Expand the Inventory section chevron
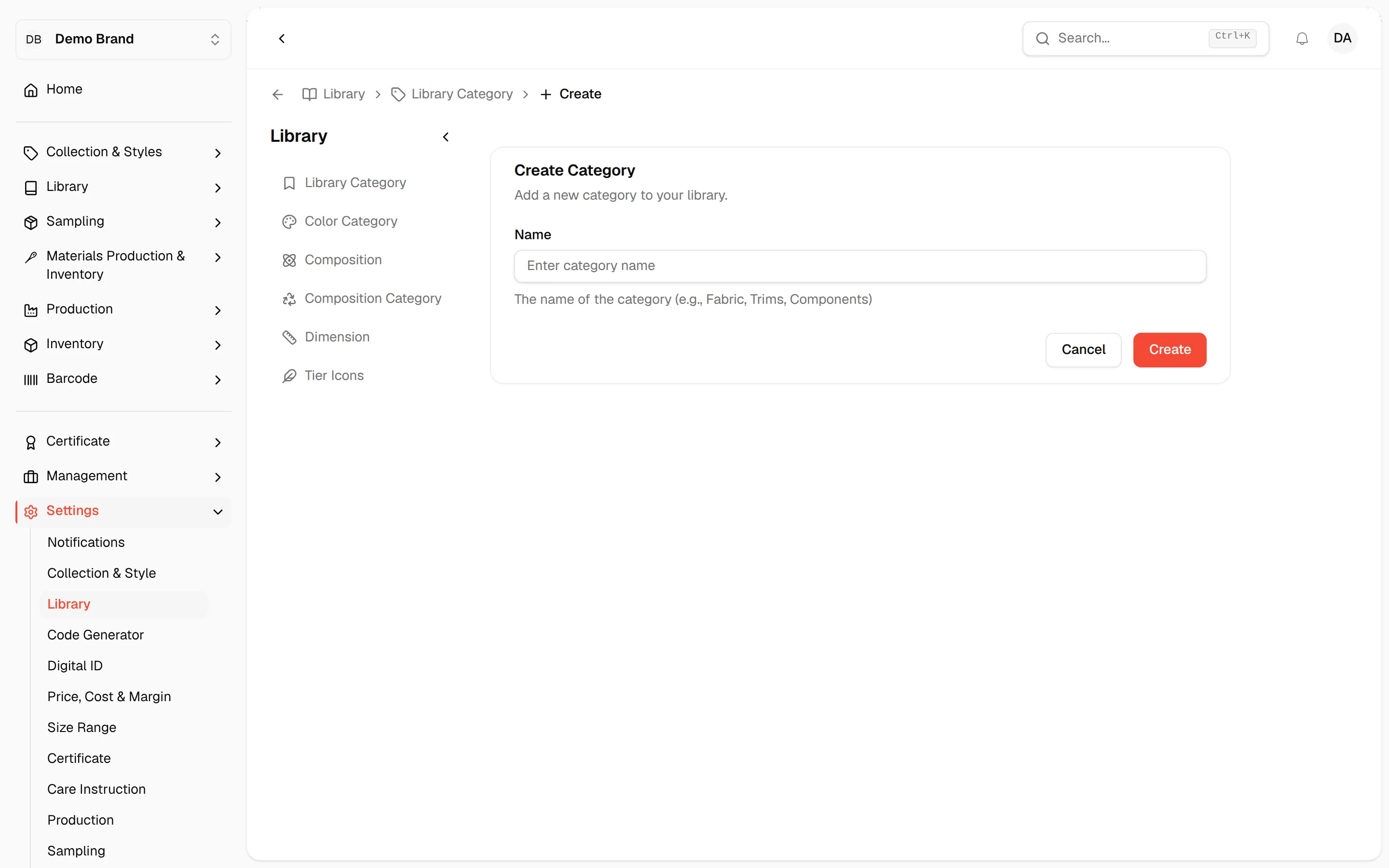 point(218,344)
